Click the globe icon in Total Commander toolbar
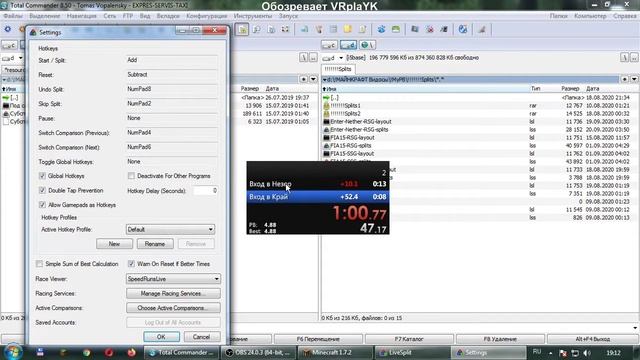Viewport: 640px width, 360px height. [462, 29]
